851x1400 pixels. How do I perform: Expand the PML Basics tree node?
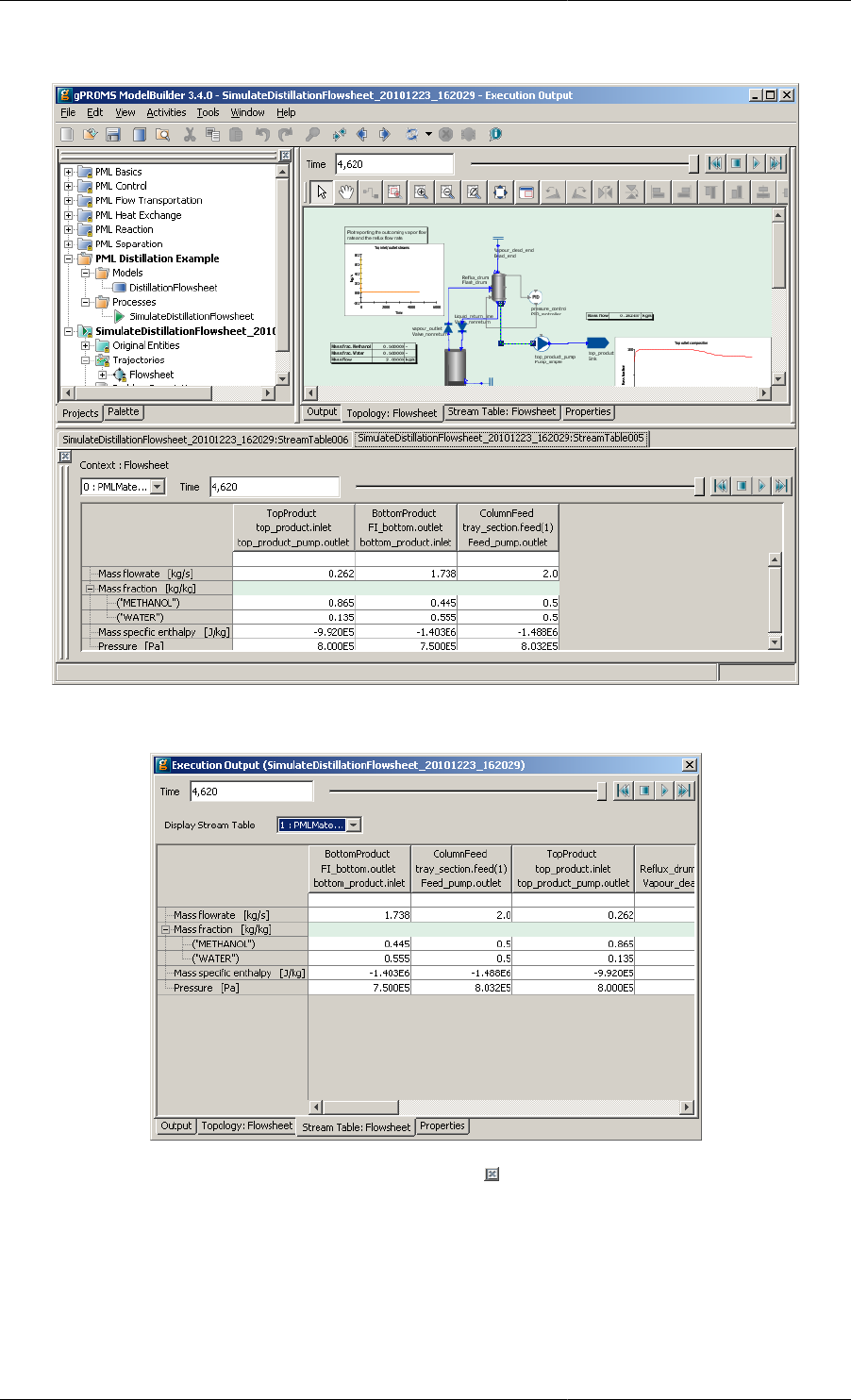(x=69, y=172)
